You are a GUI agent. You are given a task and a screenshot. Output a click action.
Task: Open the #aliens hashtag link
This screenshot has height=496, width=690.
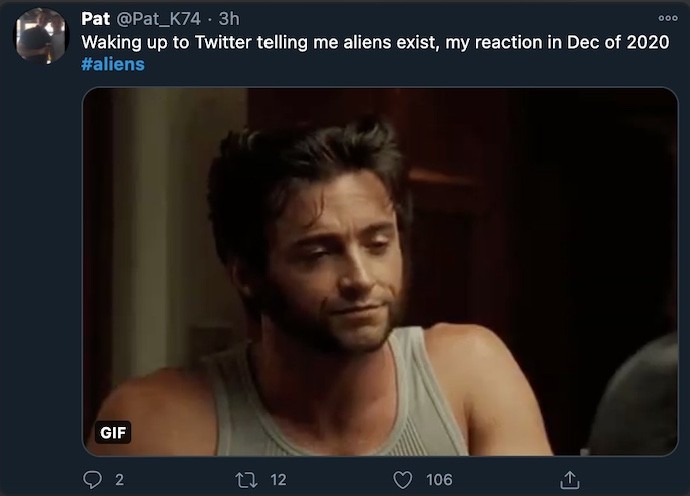(113, 64)
